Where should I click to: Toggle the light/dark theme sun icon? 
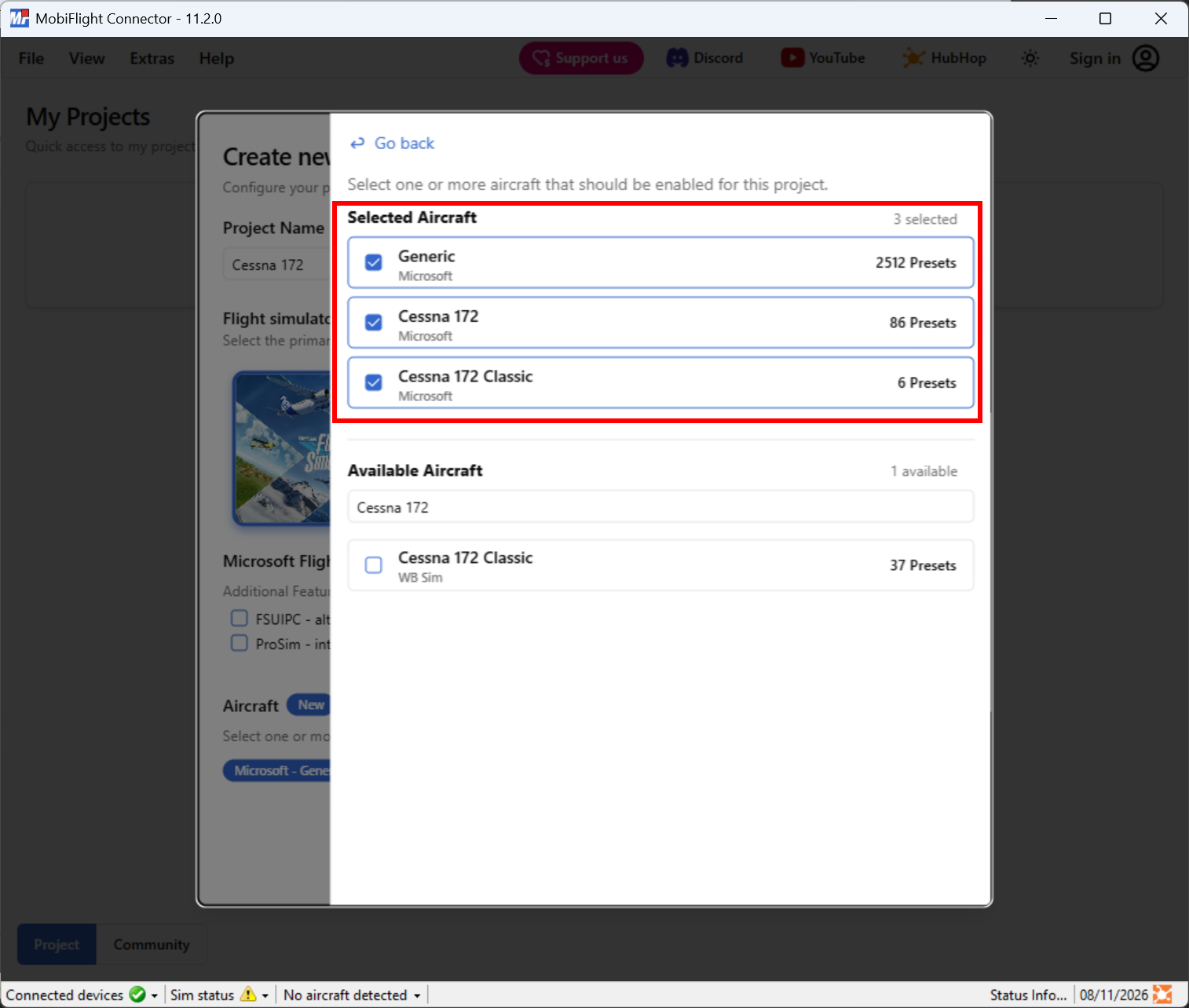[x=1030, y=58]
